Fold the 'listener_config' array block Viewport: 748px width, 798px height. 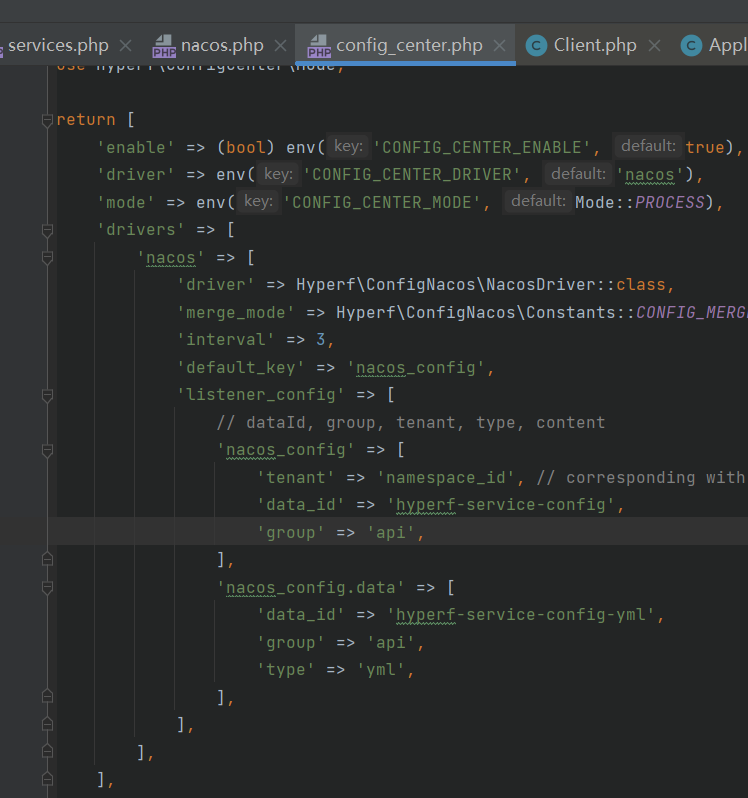47,395
